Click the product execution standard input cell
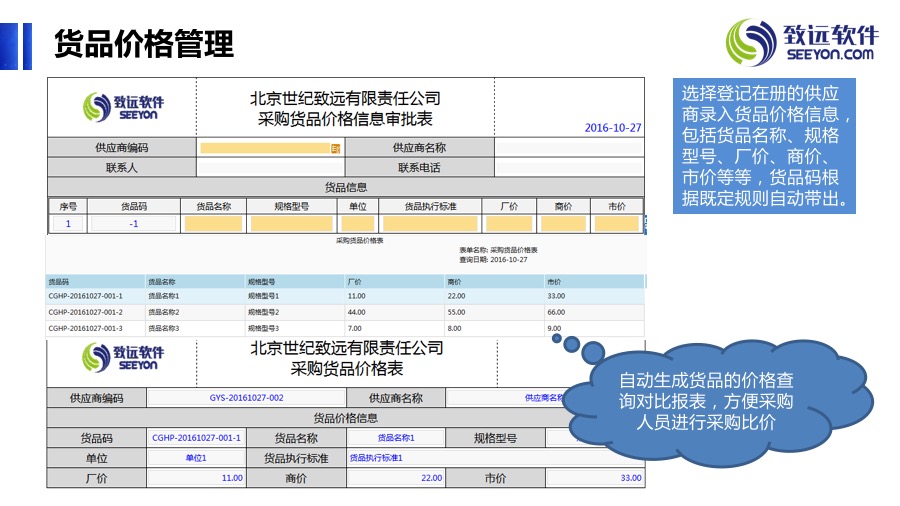900x506 pixels. tap(430, 224)
